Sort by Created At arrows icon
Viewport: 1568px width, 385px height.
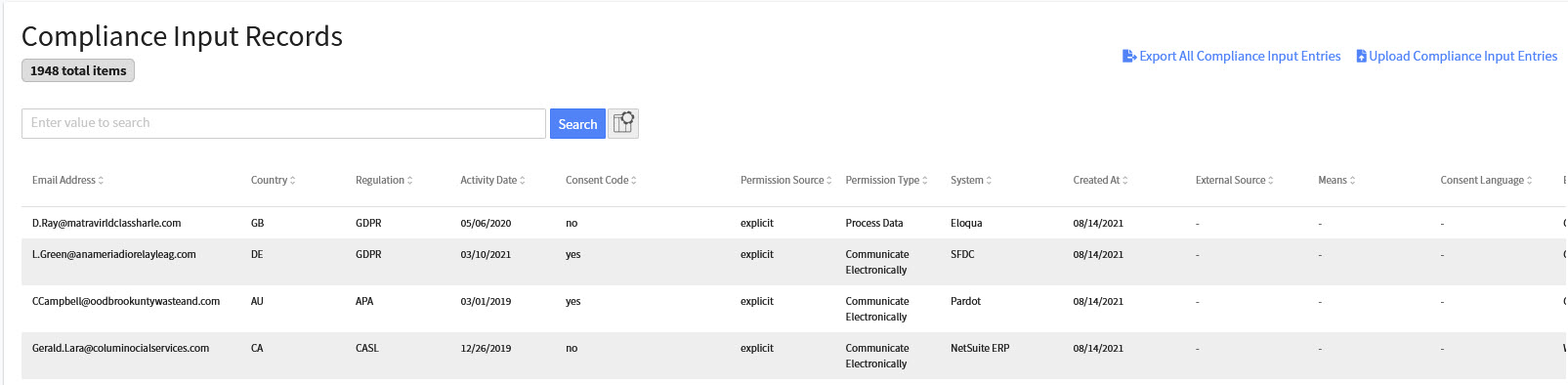[1124, 181]
